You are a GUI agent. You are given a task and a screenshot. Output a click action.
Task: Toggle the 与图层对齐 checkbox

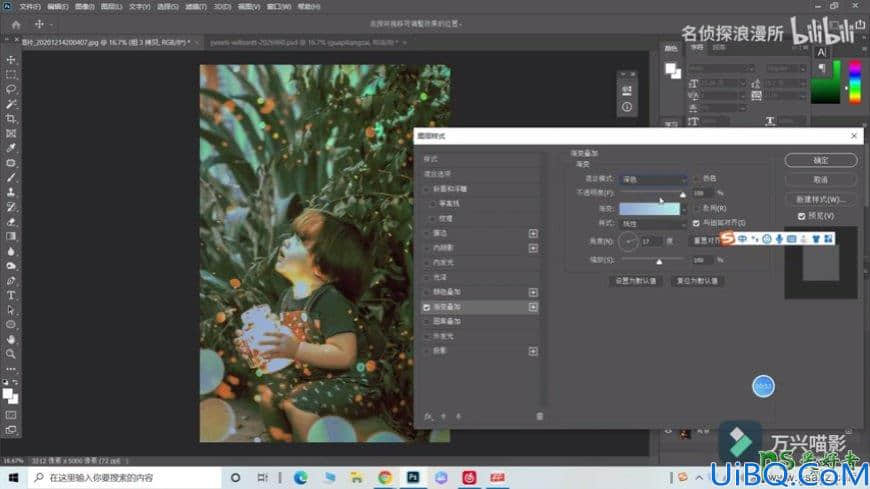coord(696,223)
